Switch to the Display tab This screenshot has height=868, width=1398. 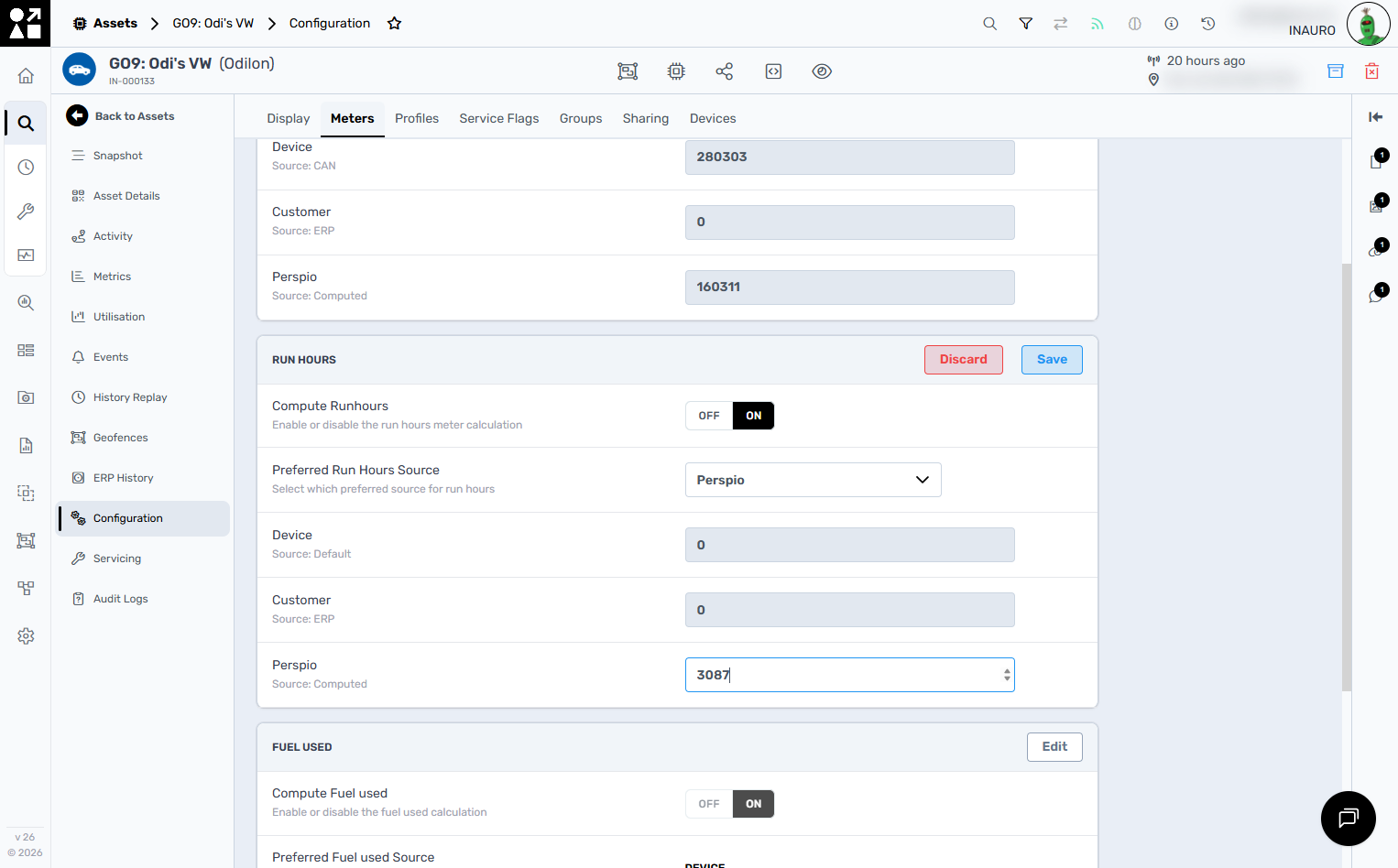tap(289, 118)
